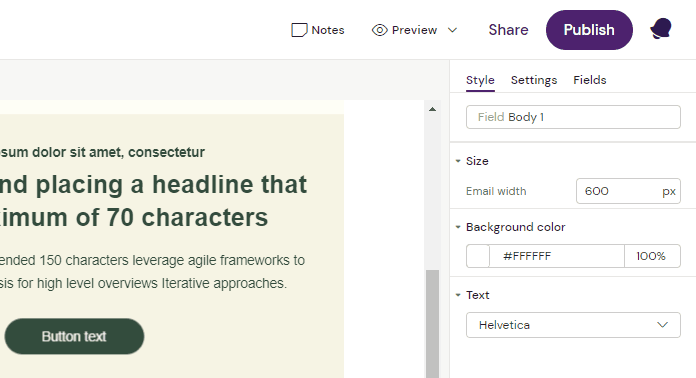The image size is (696, 378).
Task: Click the scrollbar up arrow
Action: pyautogui.click(x=432, y=109)
